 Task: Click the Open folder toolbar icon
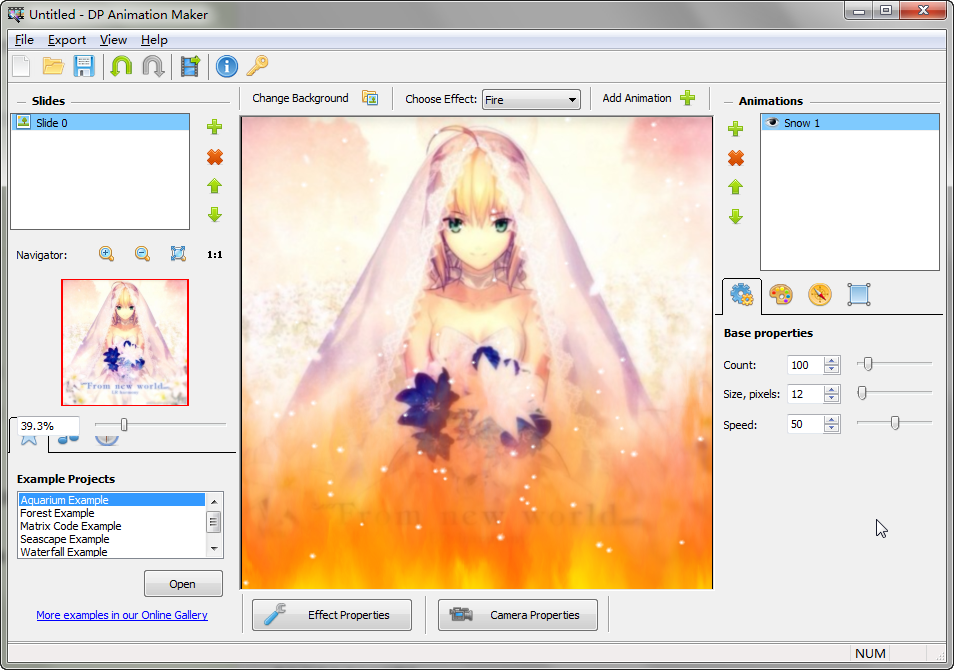[53, 67]
